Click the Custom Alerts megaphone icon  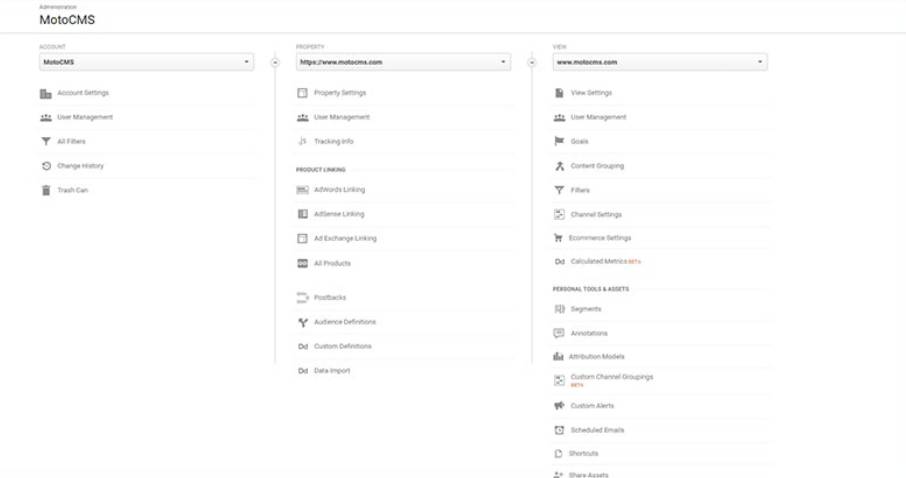click(559, 406)
